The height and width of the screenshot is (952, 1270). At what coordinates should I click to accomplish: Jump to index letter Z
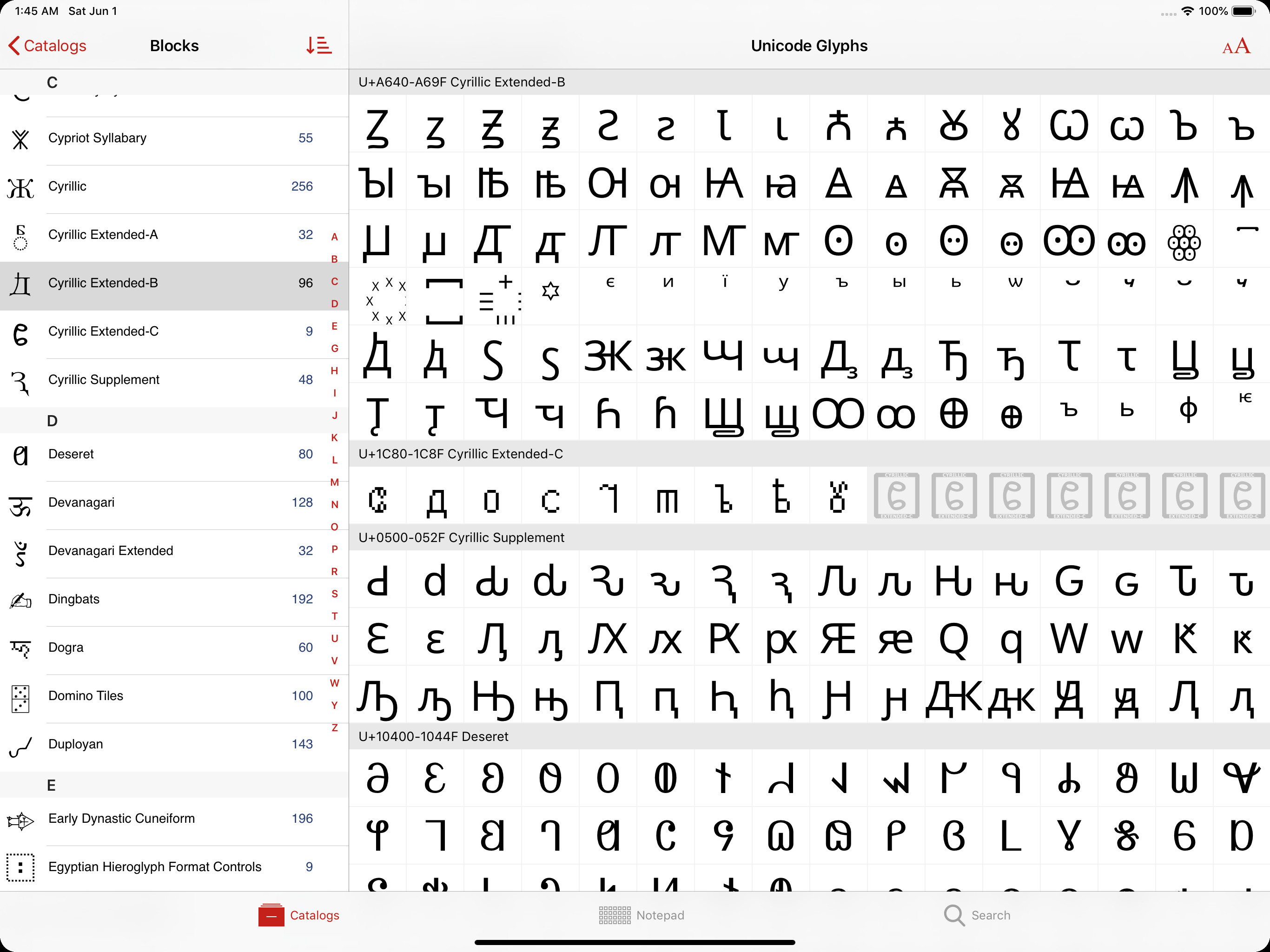point(334,727)
